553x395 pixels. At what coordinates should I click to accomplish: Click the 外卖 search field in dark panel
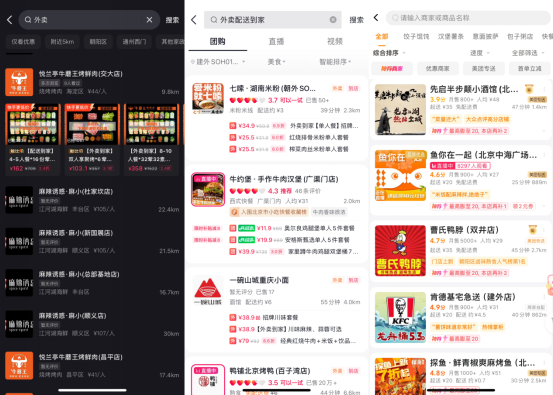(89, 20)
